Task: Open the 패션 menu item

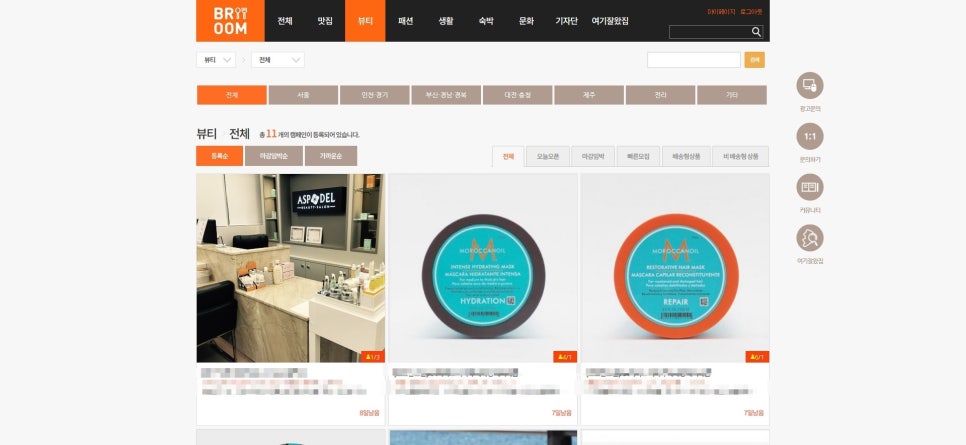Action: tap(405, 21)
